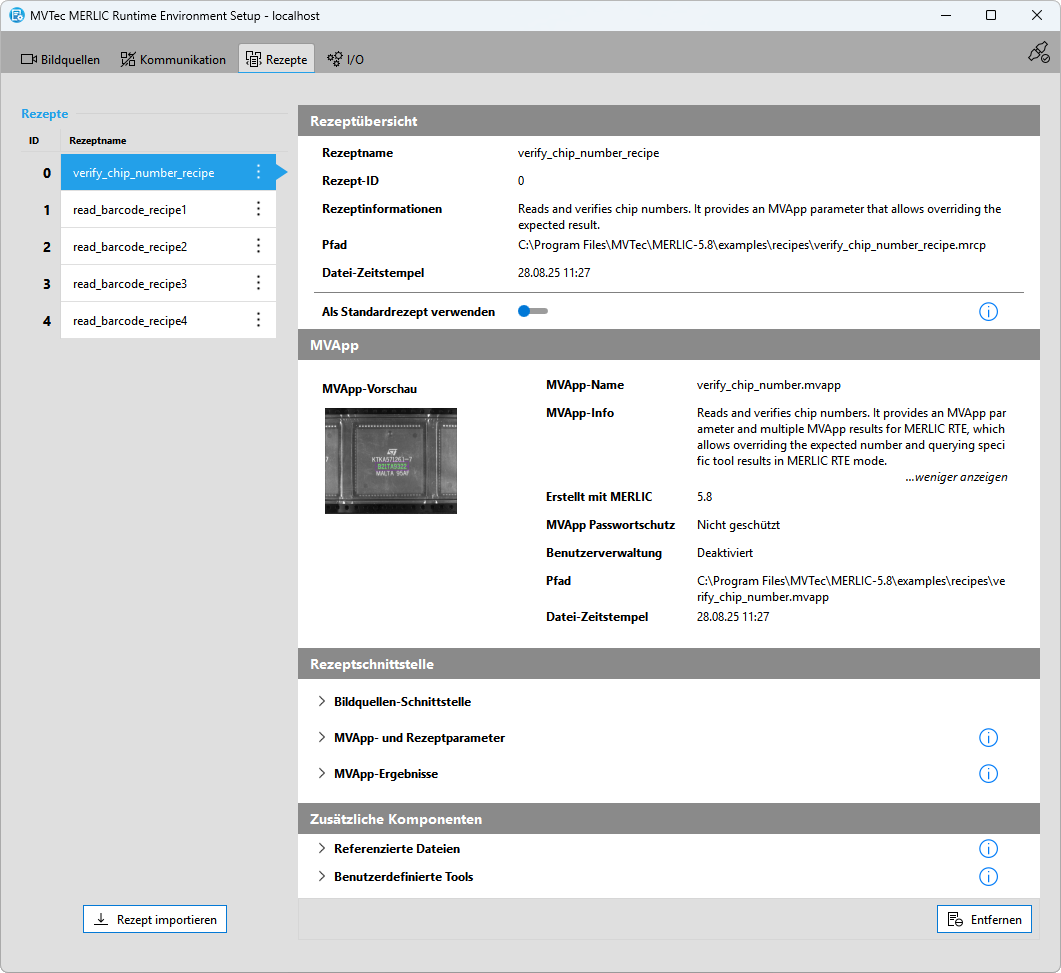This screenshot has height=973, width=1061.
Task: Open three-dot menu for read_barcode_recipe2
Action: coord(258,246)
